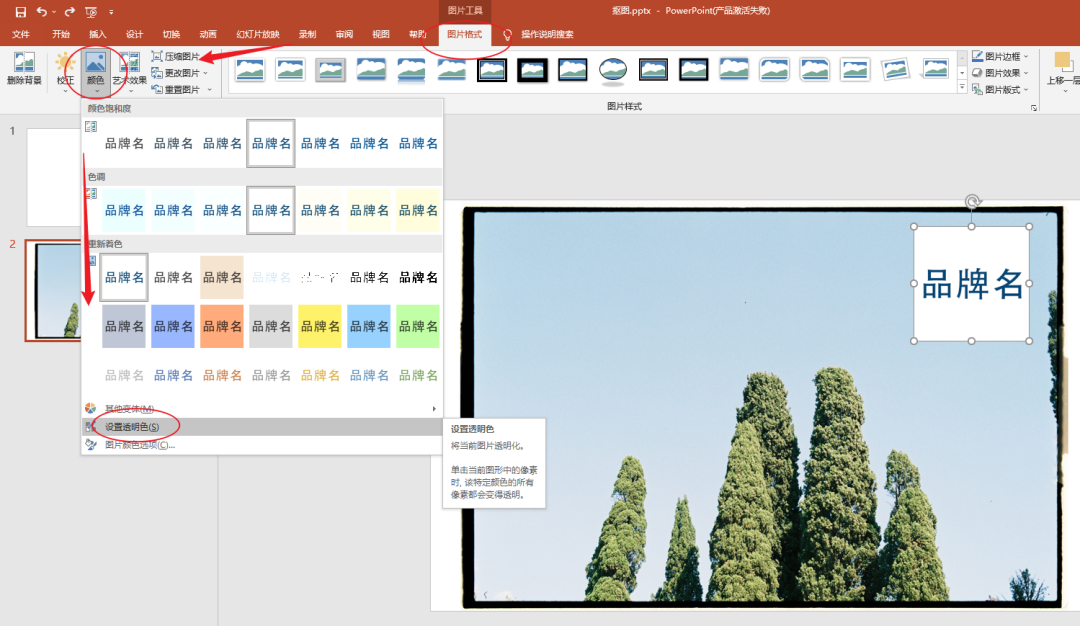Select the orange dark recolor swatch
The width and height of the screenshot is (1080, 626).
tap(222, 326)
